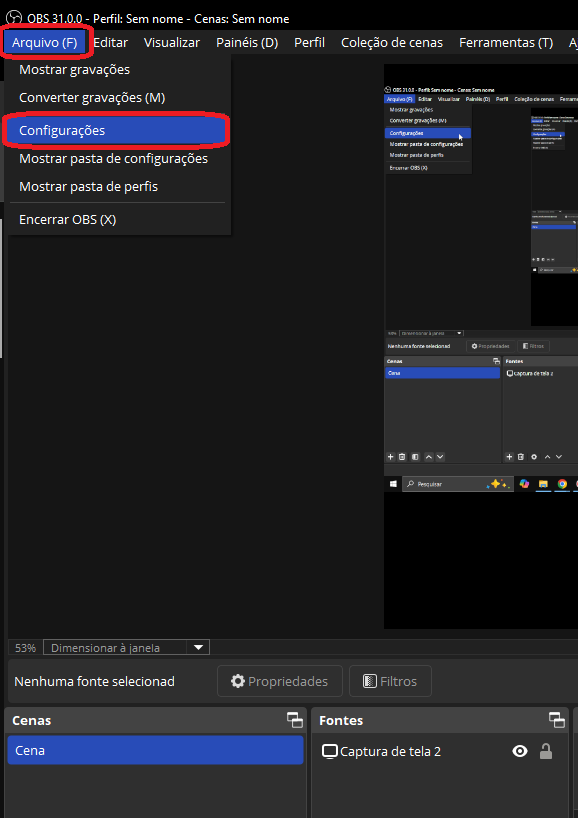Click the Cenas panel title
578x818 pixels.
[31, 720]
